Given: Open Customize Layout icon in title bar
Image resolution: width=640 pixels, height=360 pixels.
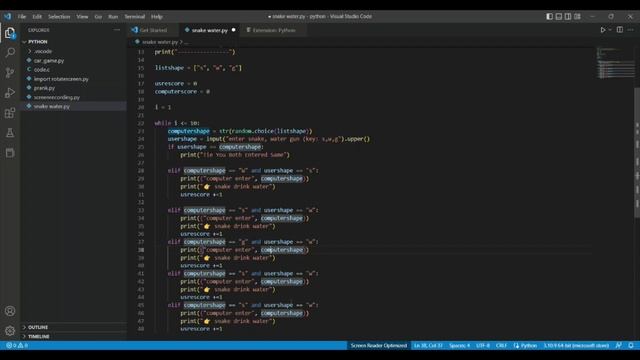Looking at the screenshot, I should tap(577, 16).
